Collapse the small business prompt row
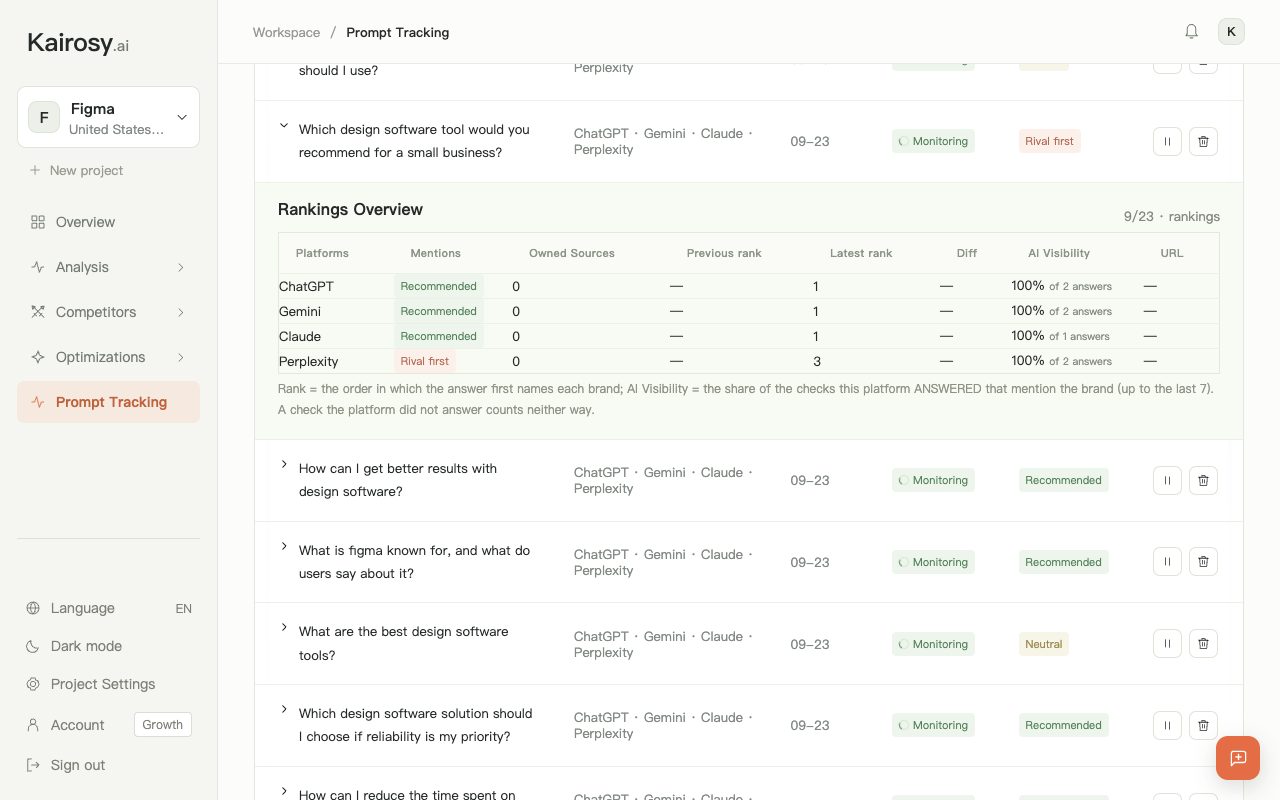The height and width of the screenshot is (800, 1280). coord(284,126)
